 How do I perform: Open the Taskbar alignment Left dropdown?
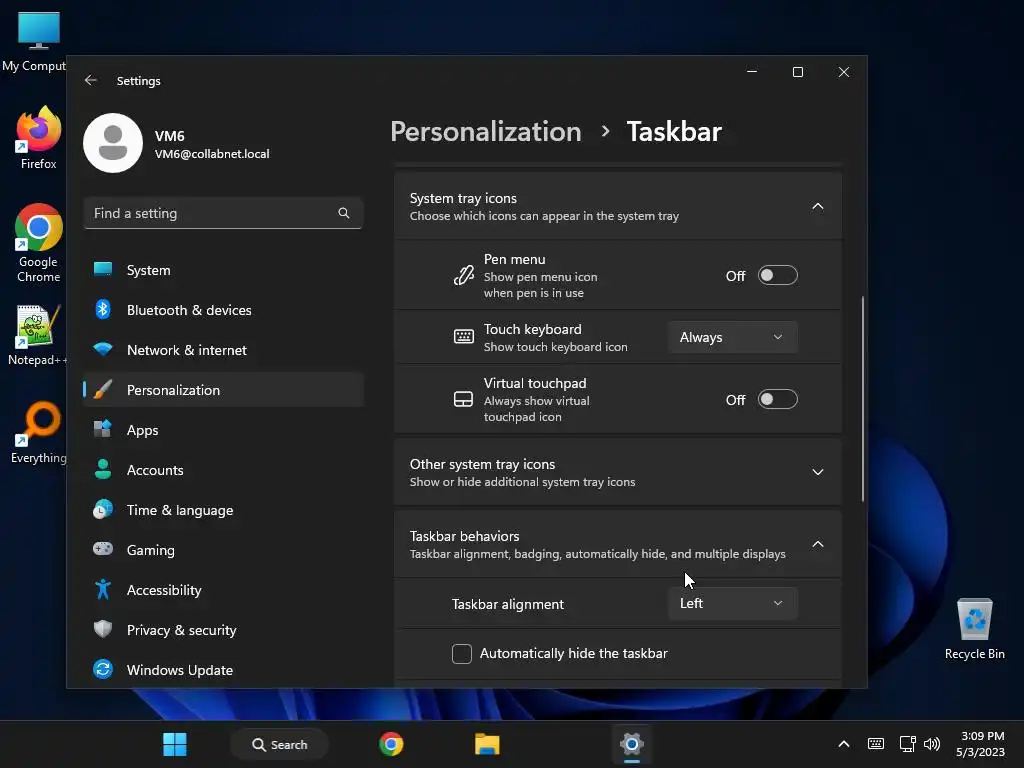tap(732, 603)
